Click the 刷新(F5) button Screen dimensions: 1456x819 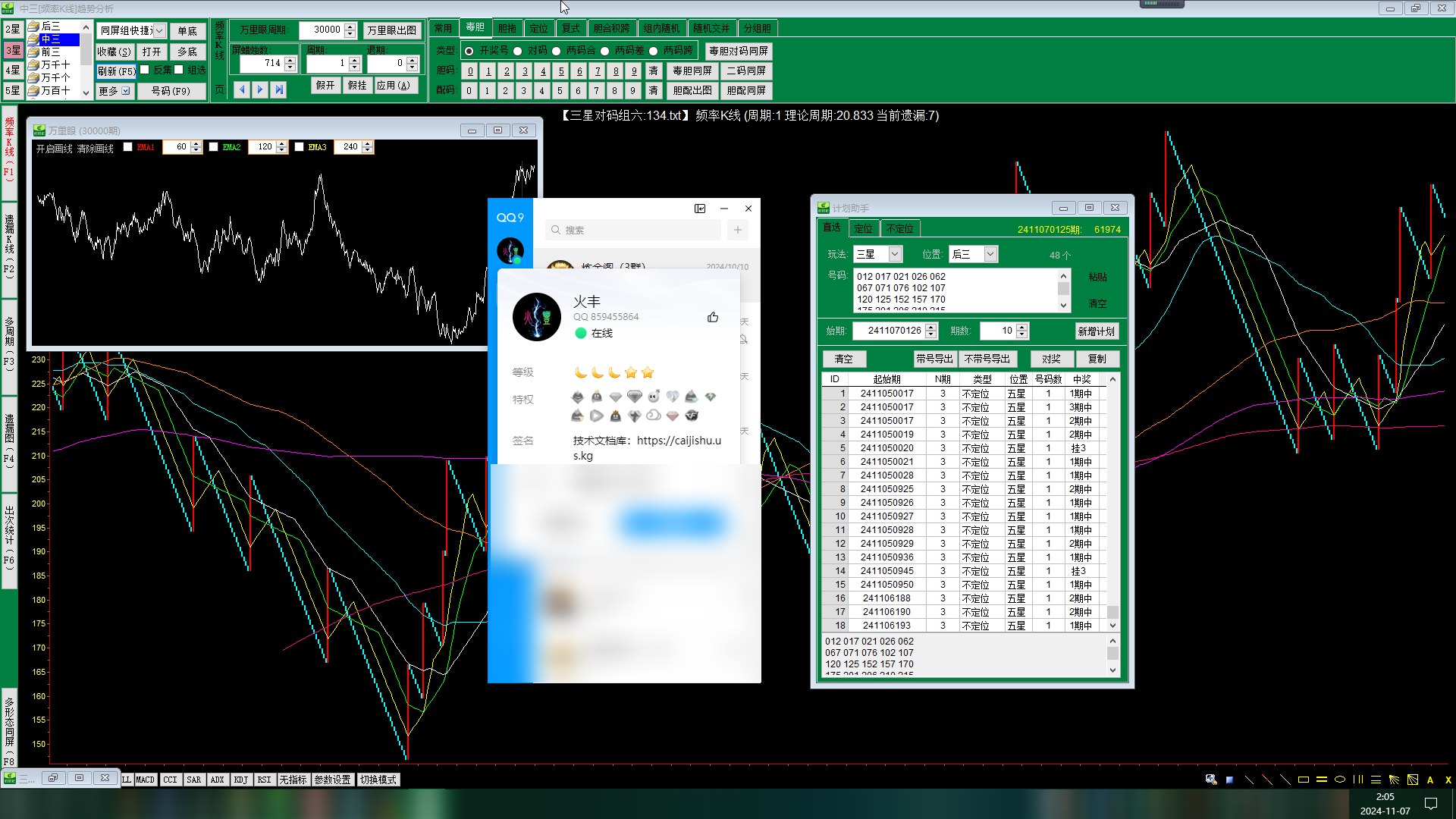pyautogui.click(x=116, y=71)
